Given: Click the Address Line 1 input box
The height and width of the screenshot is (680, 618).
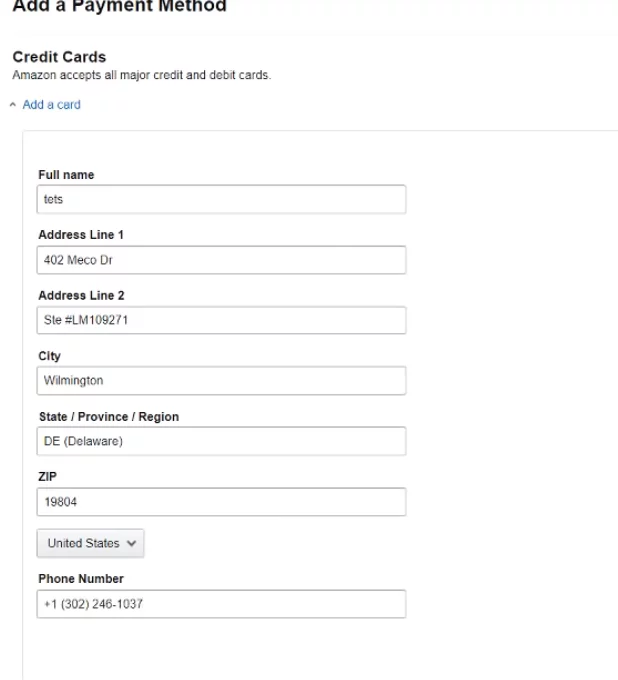Looking at the screenshot, I should tap(221, 260).
